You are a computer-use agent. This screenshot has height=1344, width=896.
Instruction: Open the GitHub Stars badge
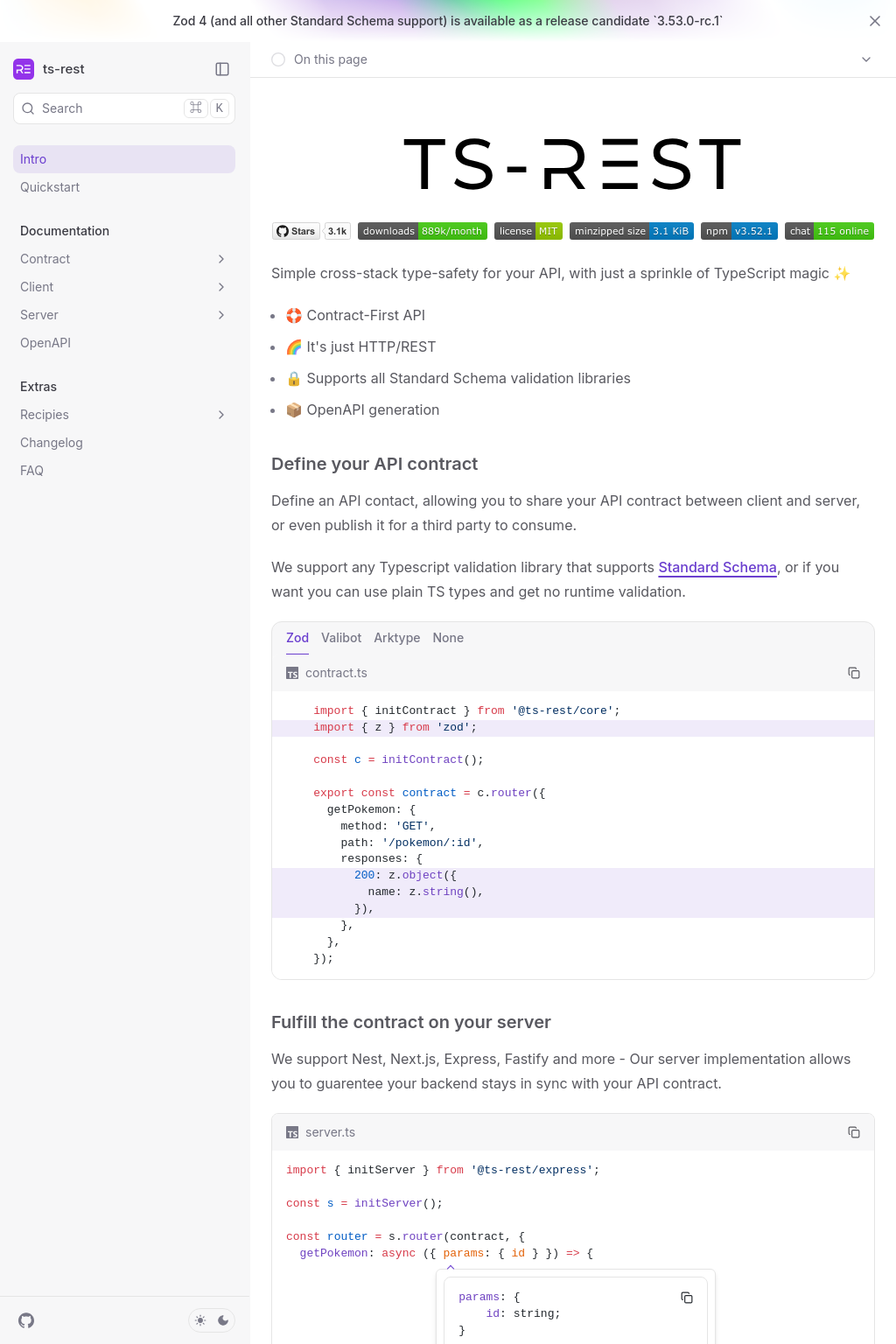(x=296, y=231)
